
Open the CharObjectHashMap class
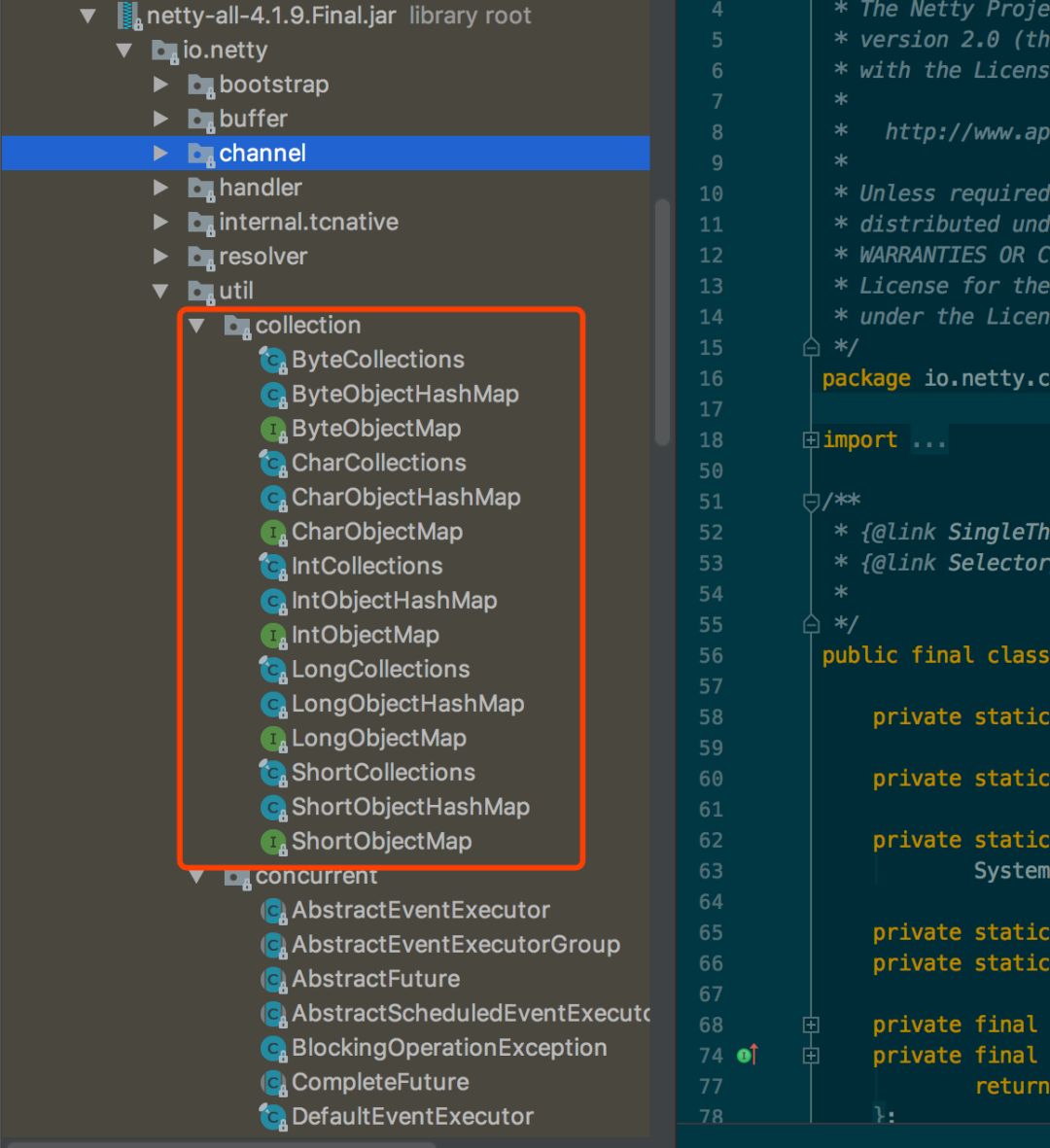click(x=405, y=497)
